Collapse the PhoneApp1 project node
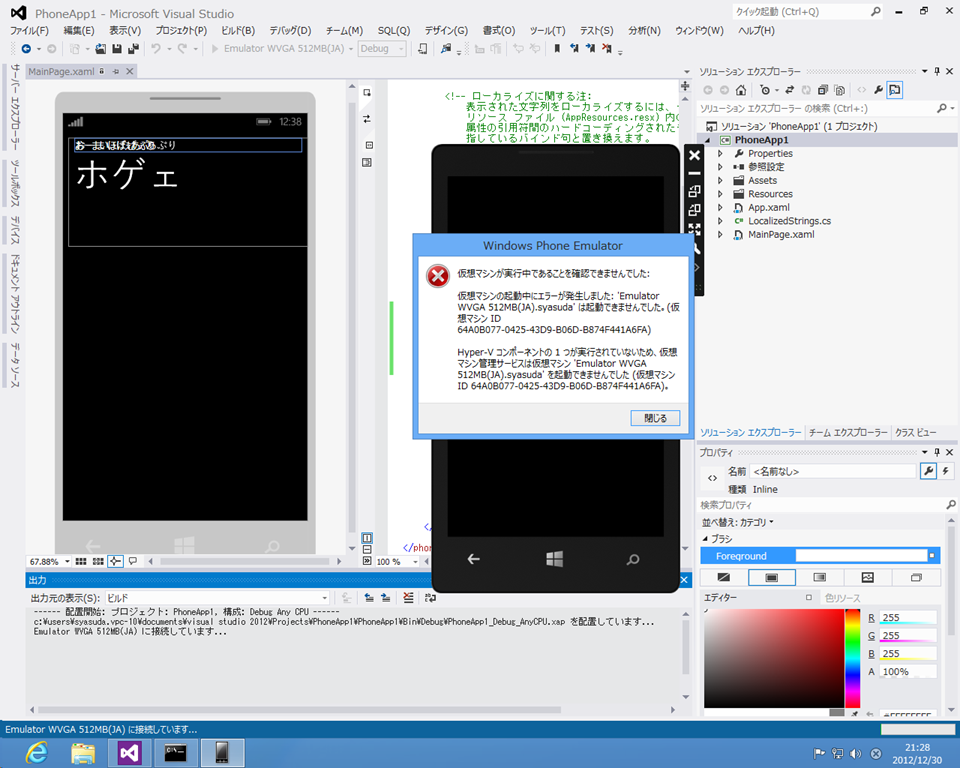 pos(708,140)
